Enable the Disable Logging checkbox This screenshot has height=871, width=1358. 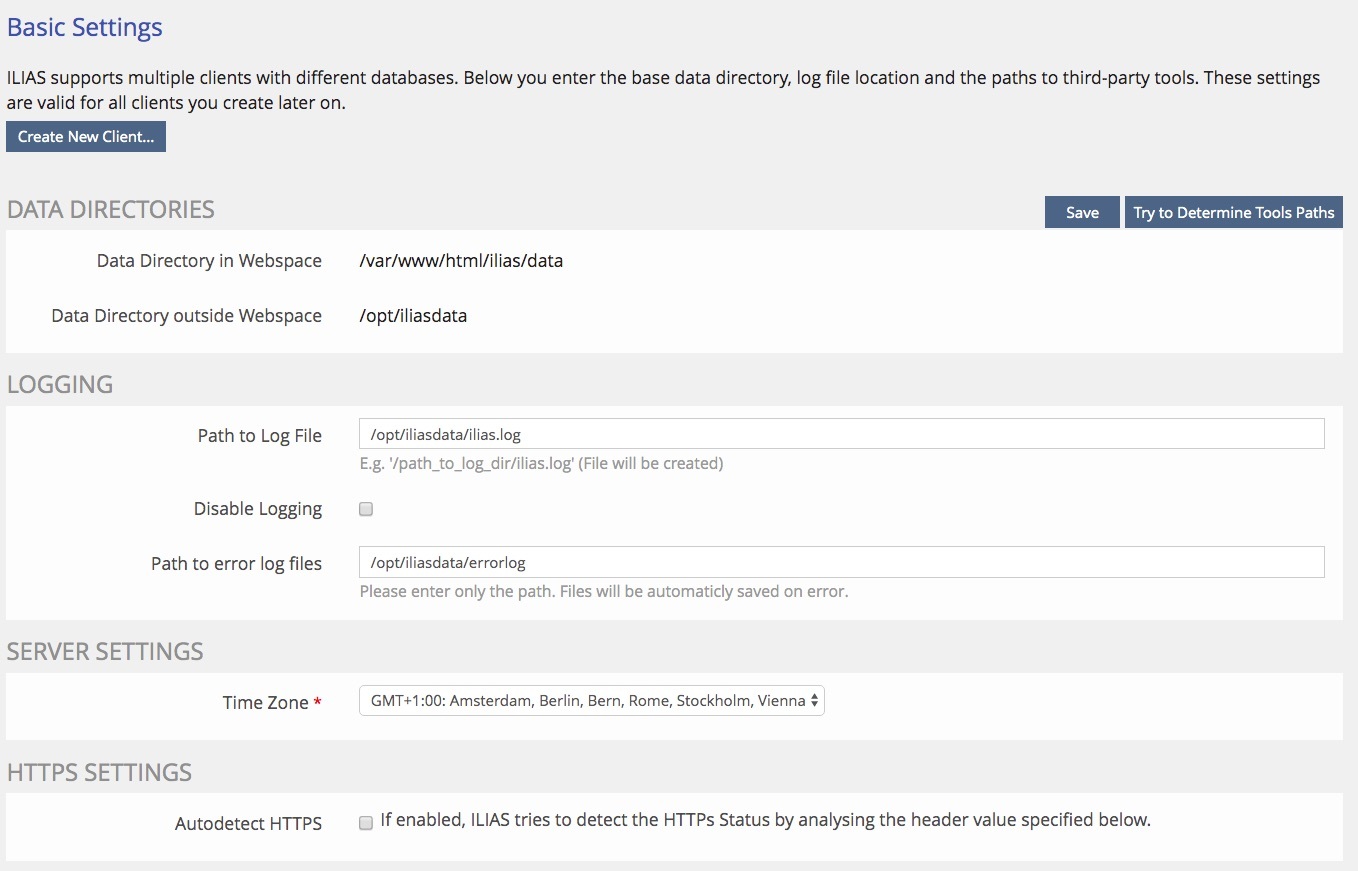[366, 509]
